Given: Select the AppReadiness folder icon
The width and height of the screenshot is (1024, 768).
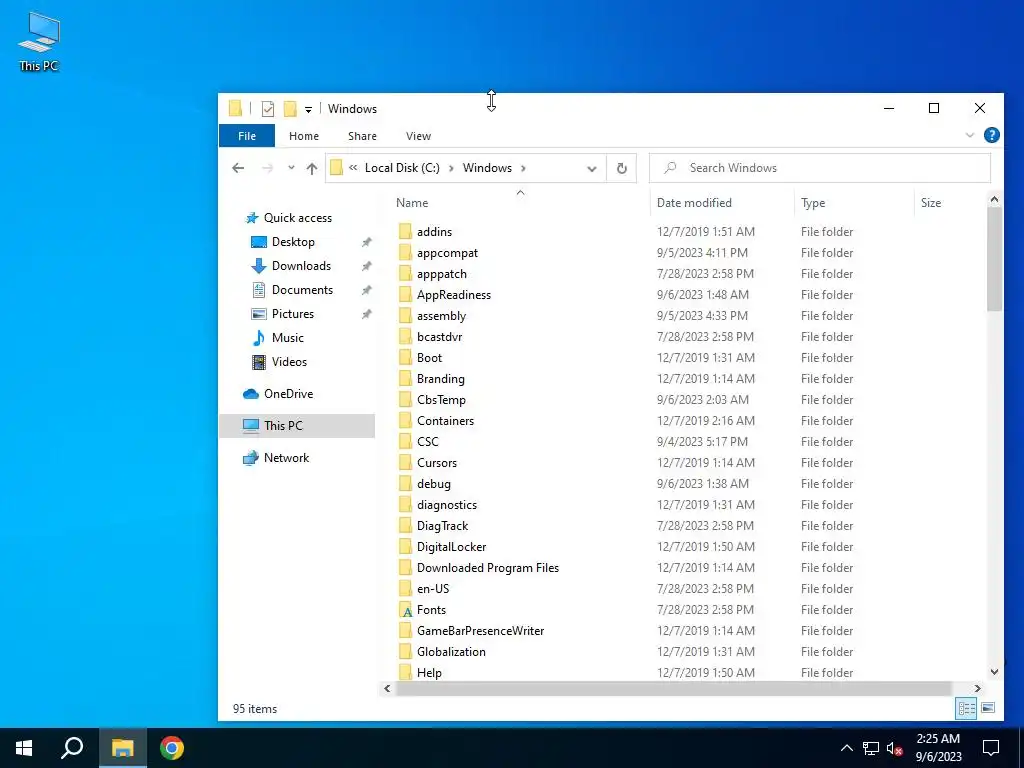Looking at the screenshot, I should 406,295.
